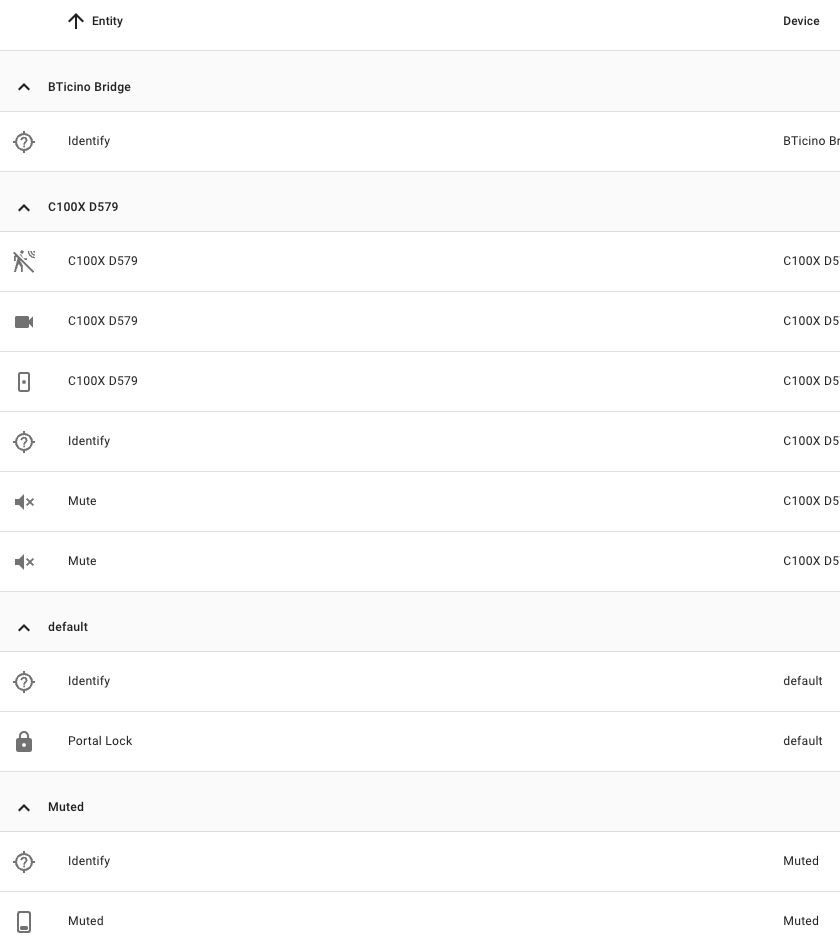Click the second muted speaker icon

[24, 561]
